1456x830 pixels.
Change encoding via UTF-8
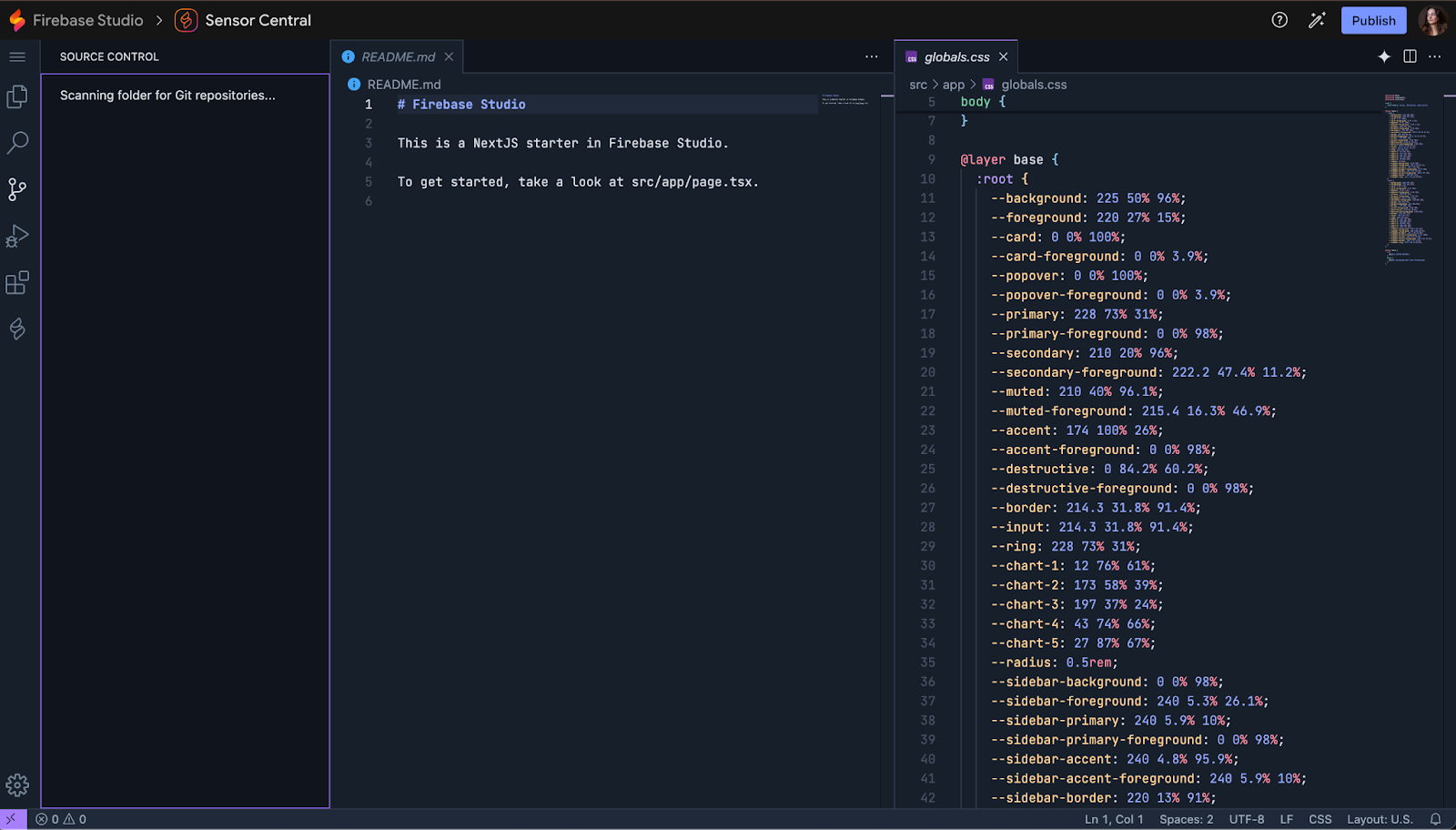point(1247,819)
